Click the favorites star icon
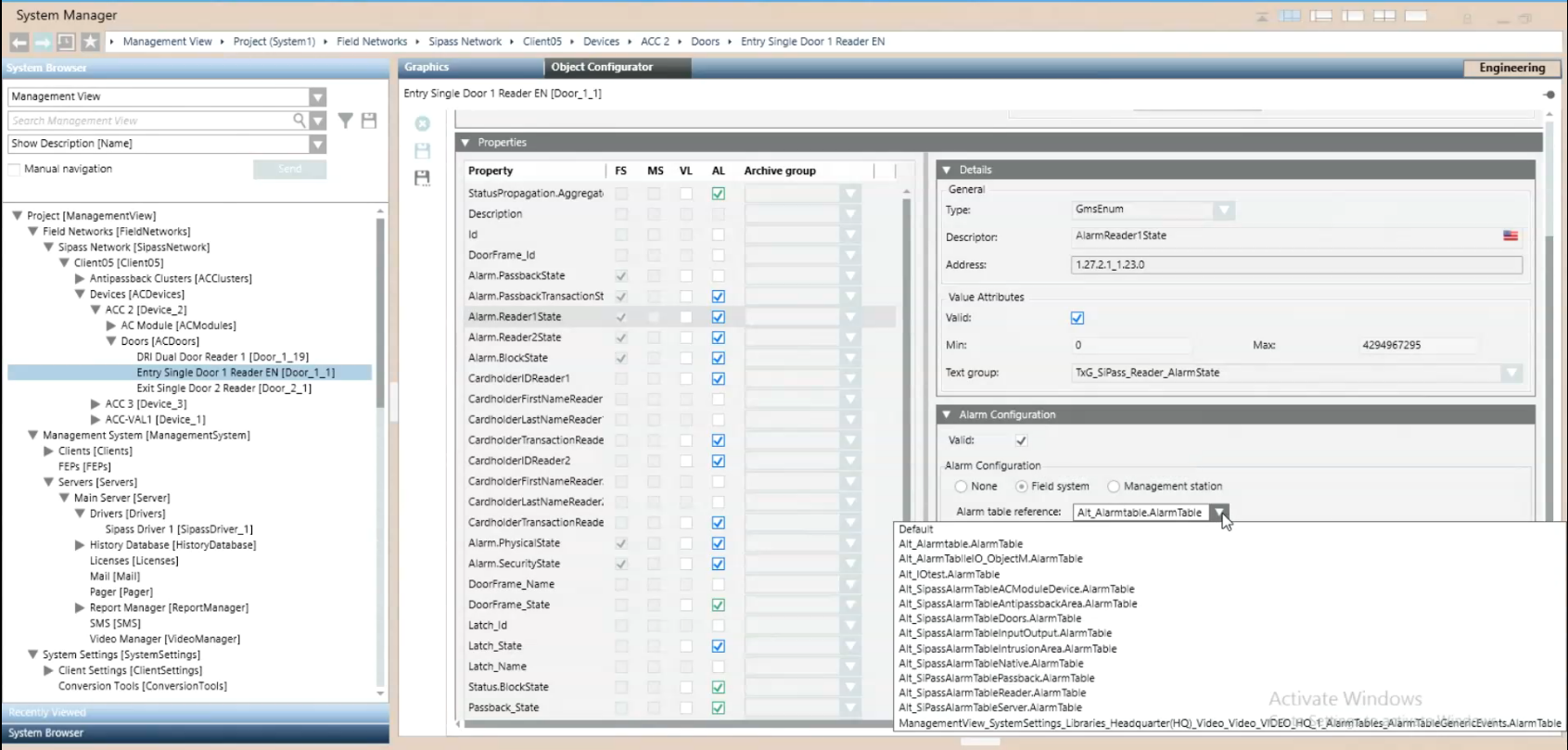1568x750 pixels. coord(90,42)
